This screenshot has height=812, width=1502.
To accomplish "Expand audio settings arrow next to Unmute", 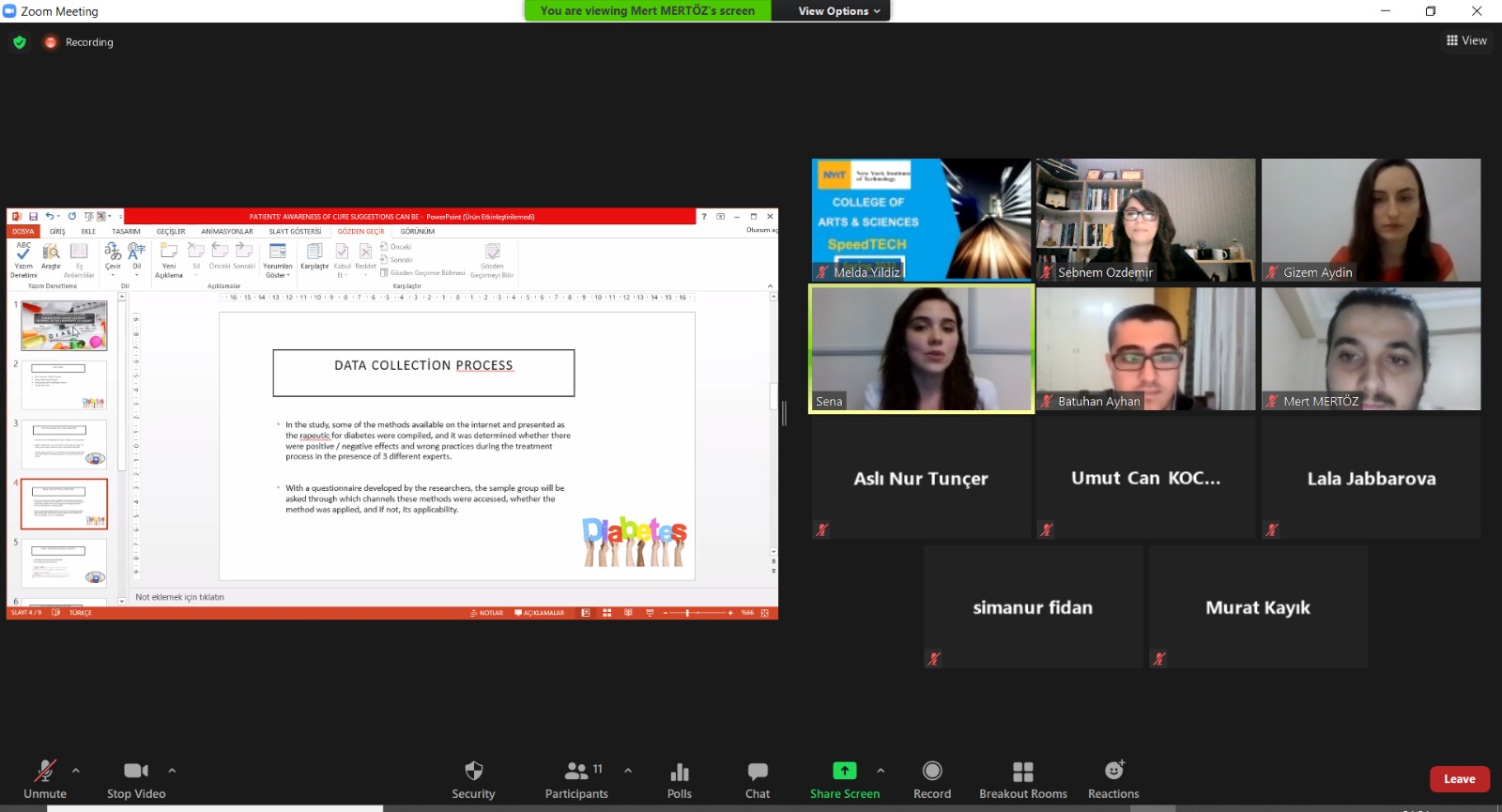I will [76, 771].
